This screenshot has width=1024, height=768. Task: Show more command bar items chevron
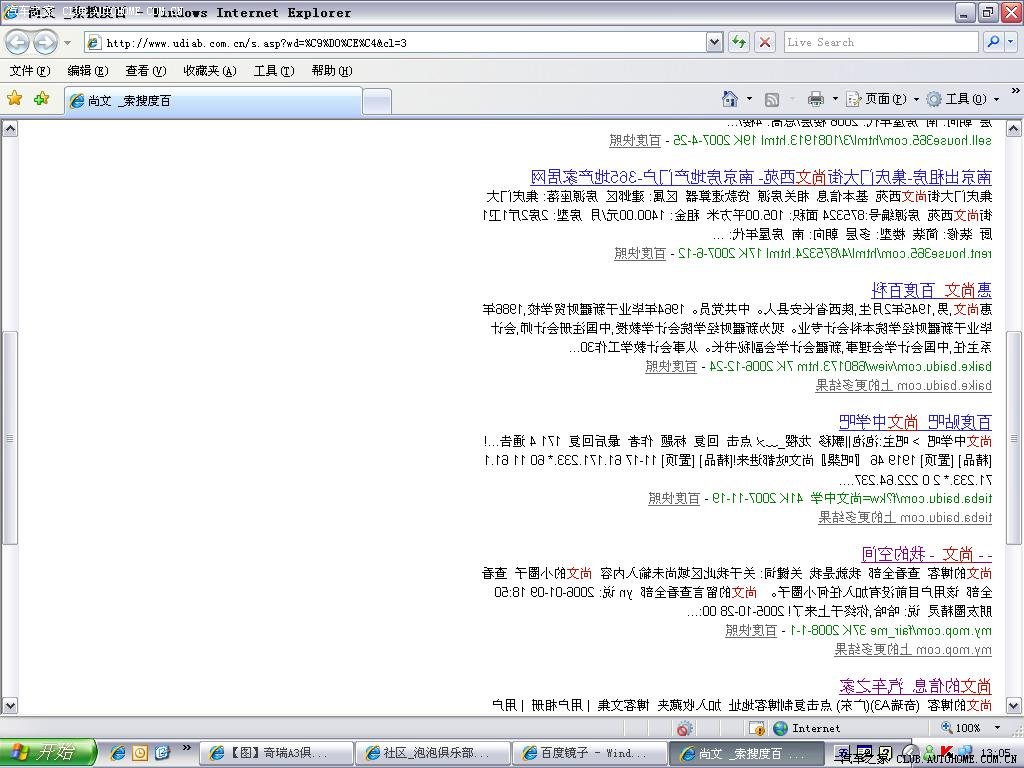[x=1016, y=90]
